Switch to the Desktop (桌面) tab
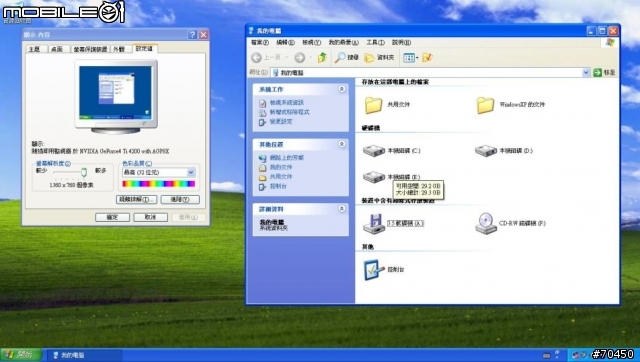The image size is (640, 362). 57,49
